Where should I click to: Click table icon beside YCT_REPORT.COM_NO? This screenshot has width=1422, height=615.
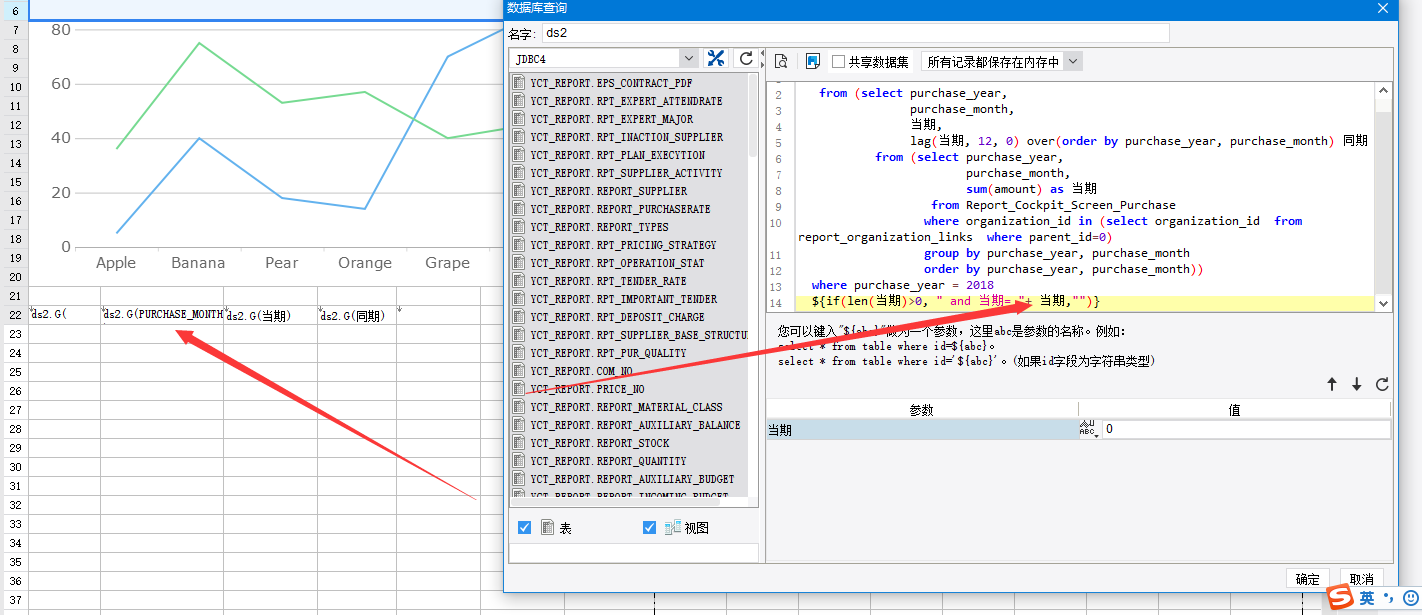click(519, 371)
